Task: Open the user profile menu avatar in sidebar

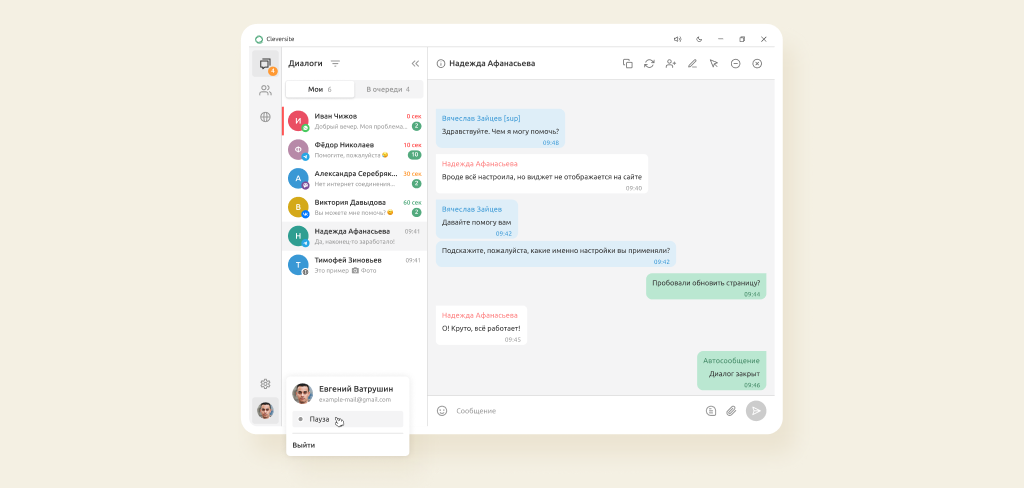Action: pos(265,410)
